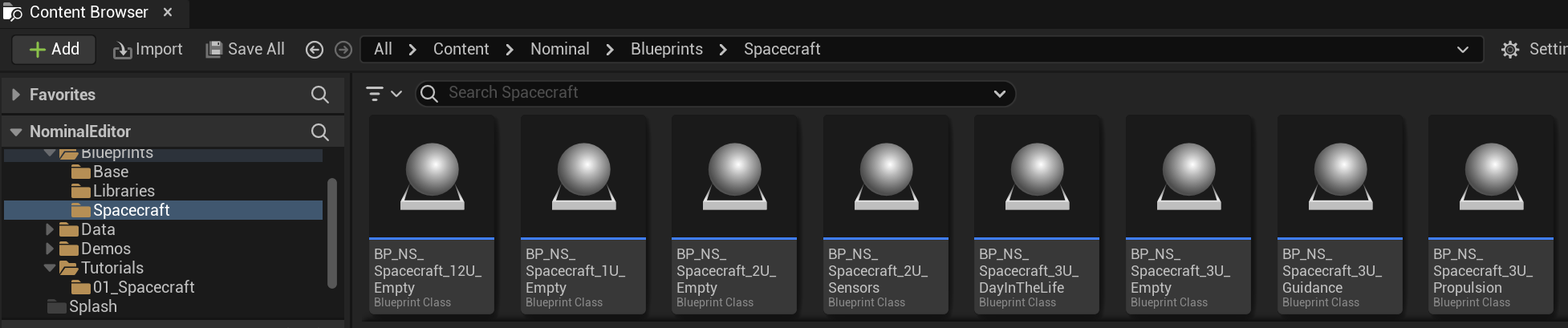Click the navigate back arrow icon

click(315, 50)
